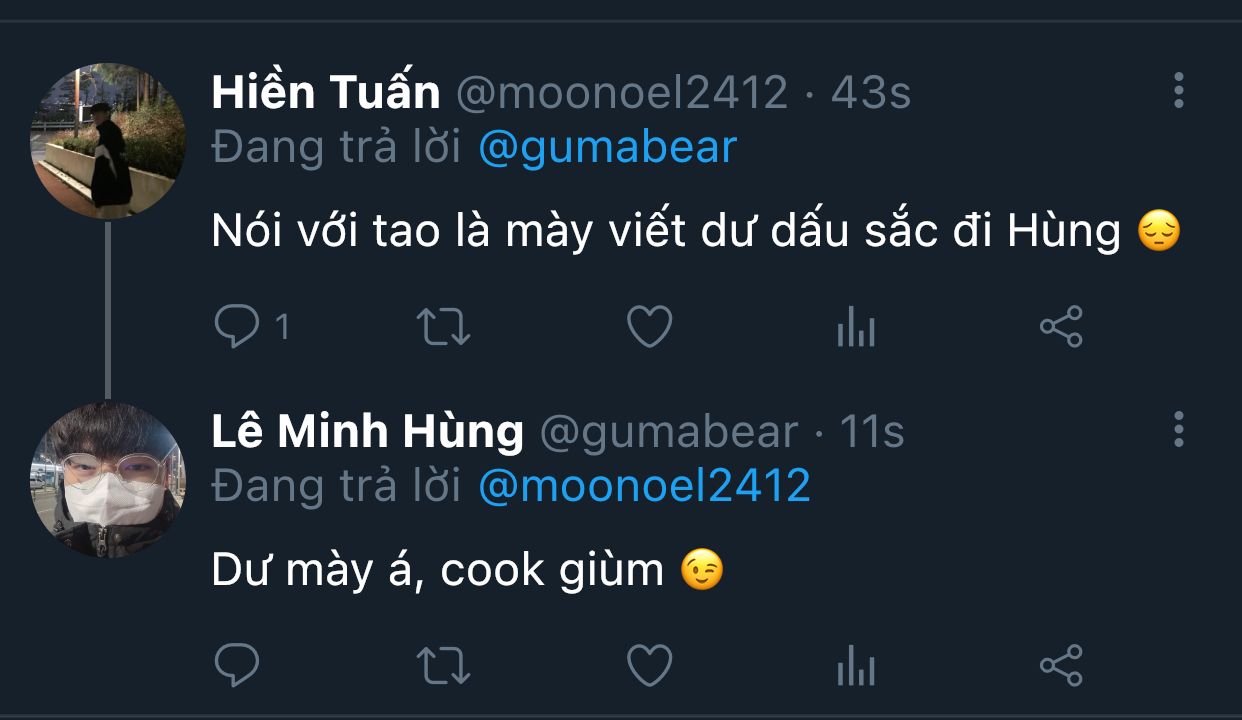1242x720 pixels.
Task: Reply to Lê Minh Hùng's tweet
Action: [x=237, y=665]
